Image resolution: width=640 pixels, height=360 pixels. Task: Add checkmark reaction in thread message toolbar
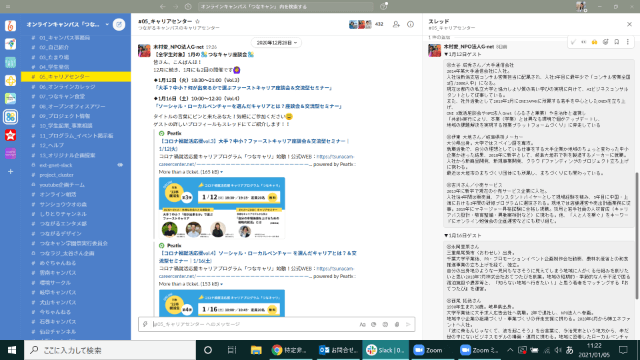(573, 42)
